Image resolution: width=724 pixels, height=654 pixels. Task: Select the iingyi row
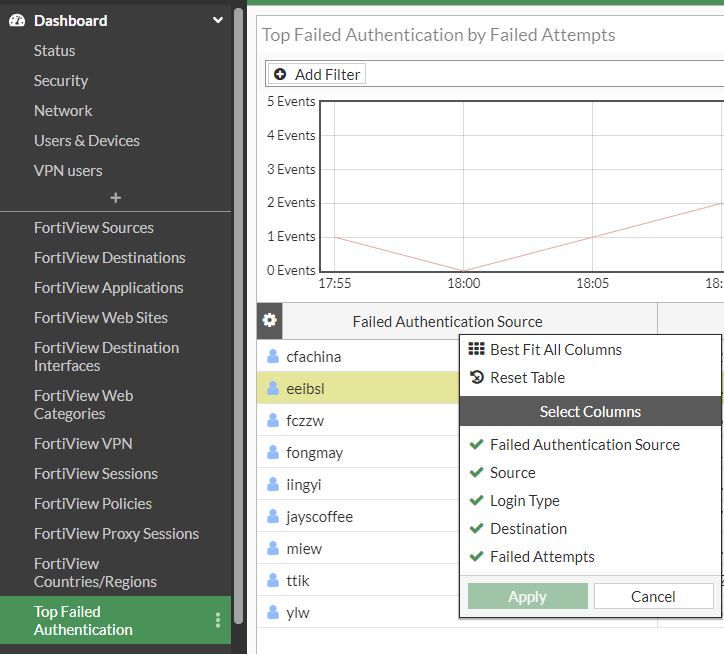[358, 484]
